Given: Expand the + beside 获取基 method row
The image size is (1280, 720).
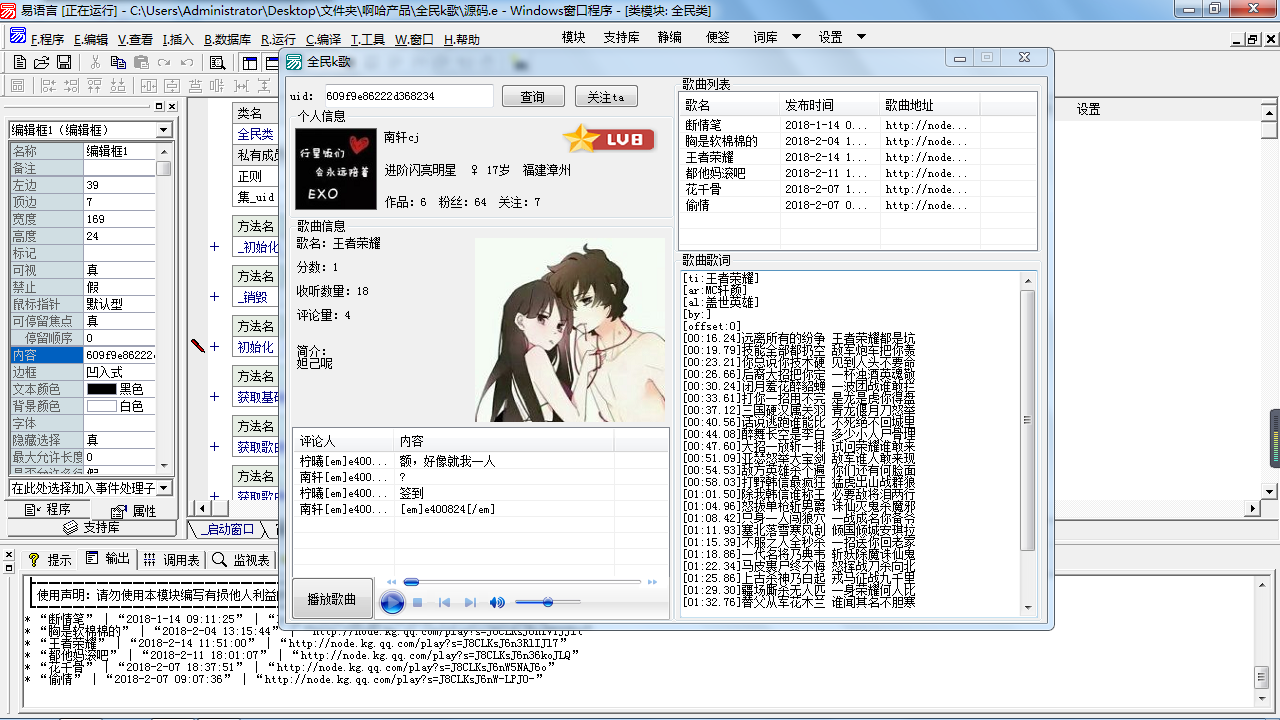Looking at the screenshot, I should (214, 396).
